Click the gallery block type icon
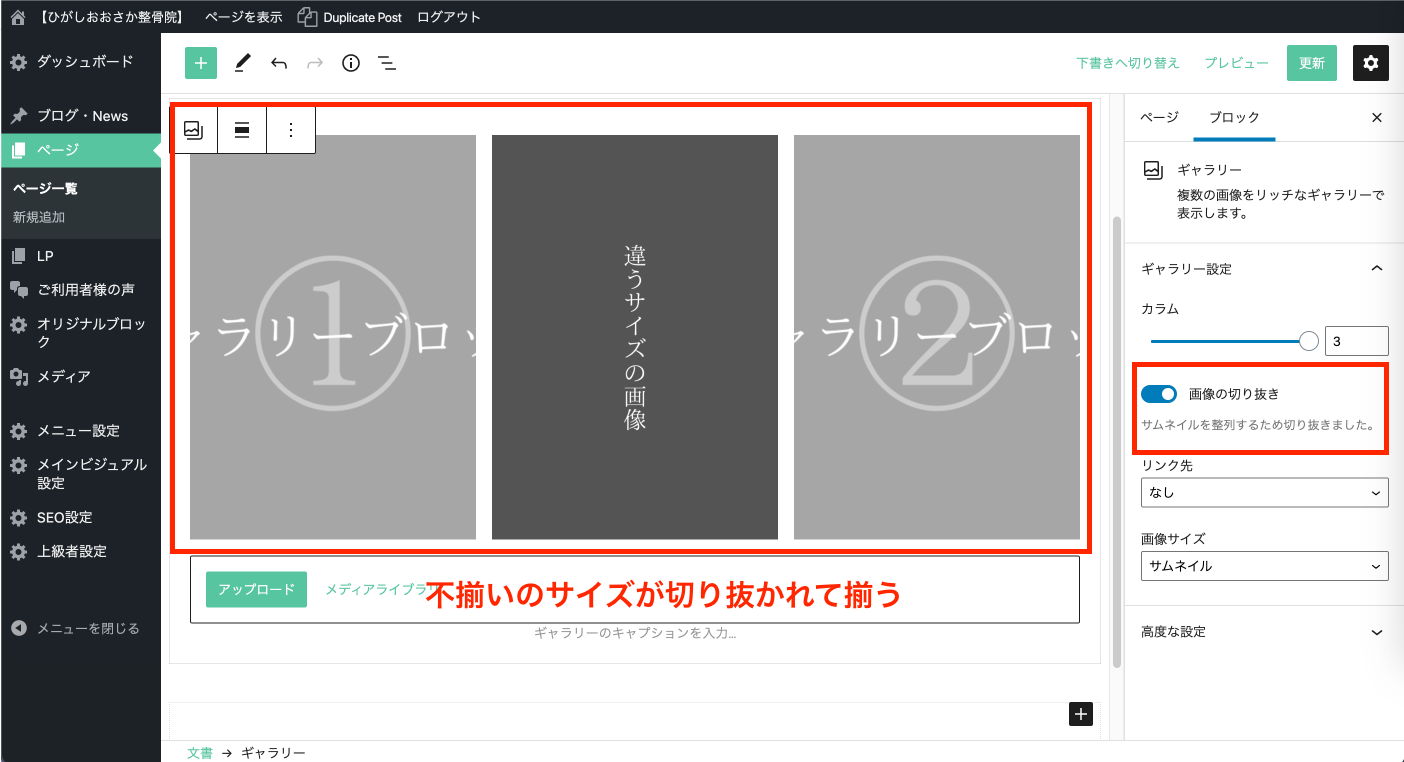Image resolution: width=1404 pixels, height=762 pixels. click(194, 130)
